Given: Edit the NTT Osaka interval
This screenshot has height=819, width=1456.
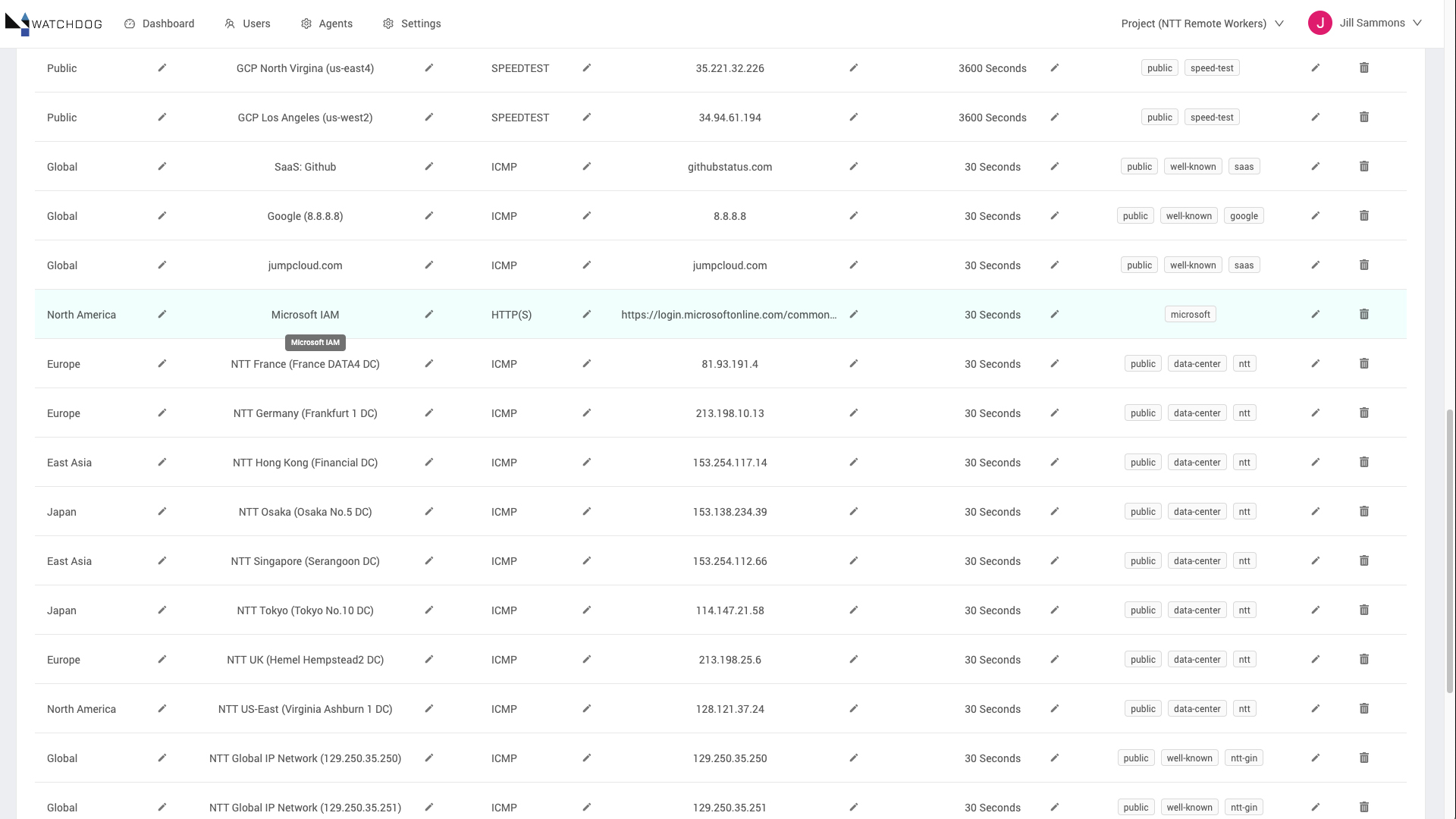Looking at the screenshot, I should point(1055,511).
